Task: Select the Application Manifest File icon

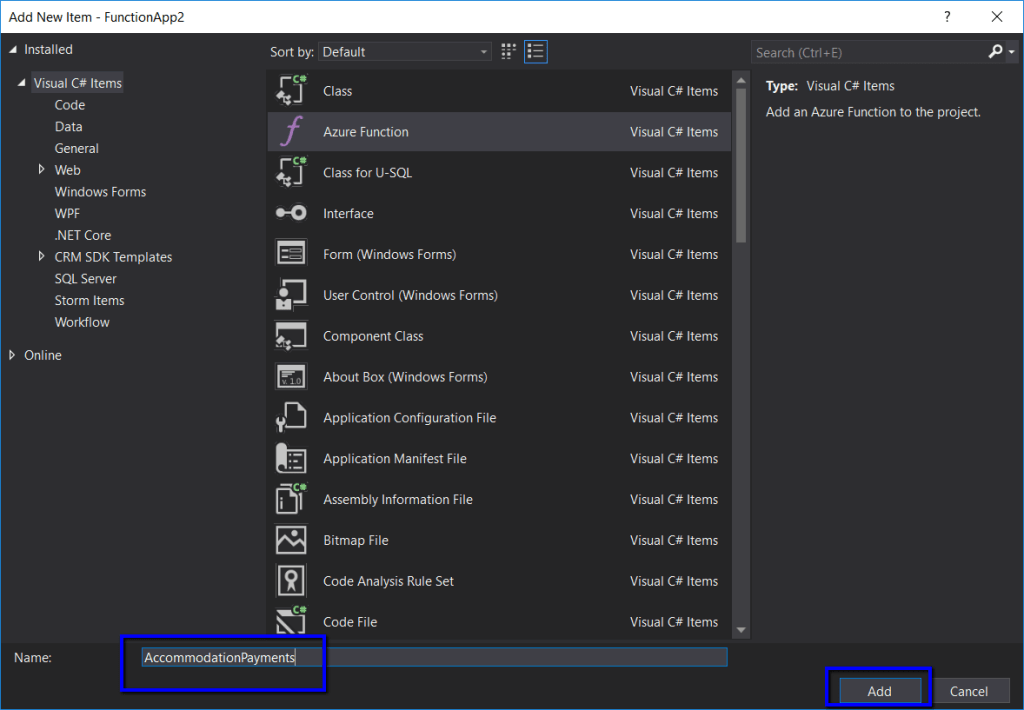Action: pyautogui.click(x=291, y=459)
